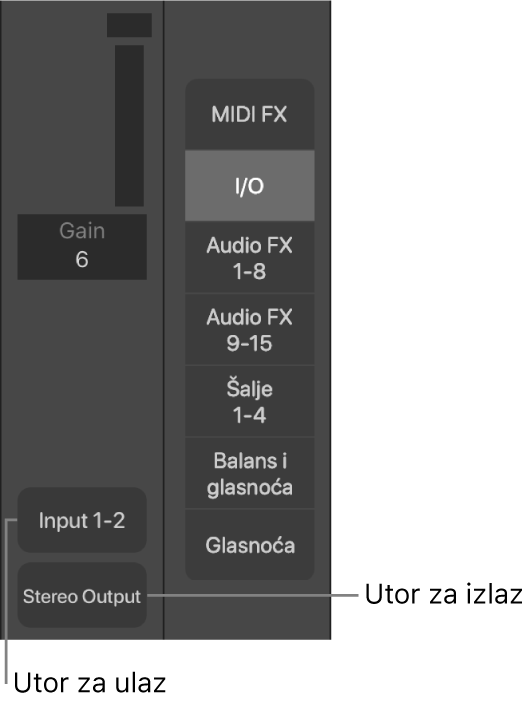Click the Utor za ulaz callout label

pos(90,683)
